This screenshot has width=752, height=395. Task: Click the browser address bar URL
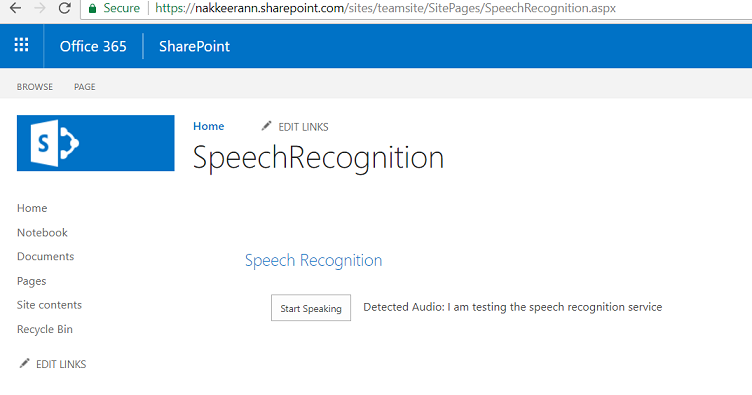(385, 8)
